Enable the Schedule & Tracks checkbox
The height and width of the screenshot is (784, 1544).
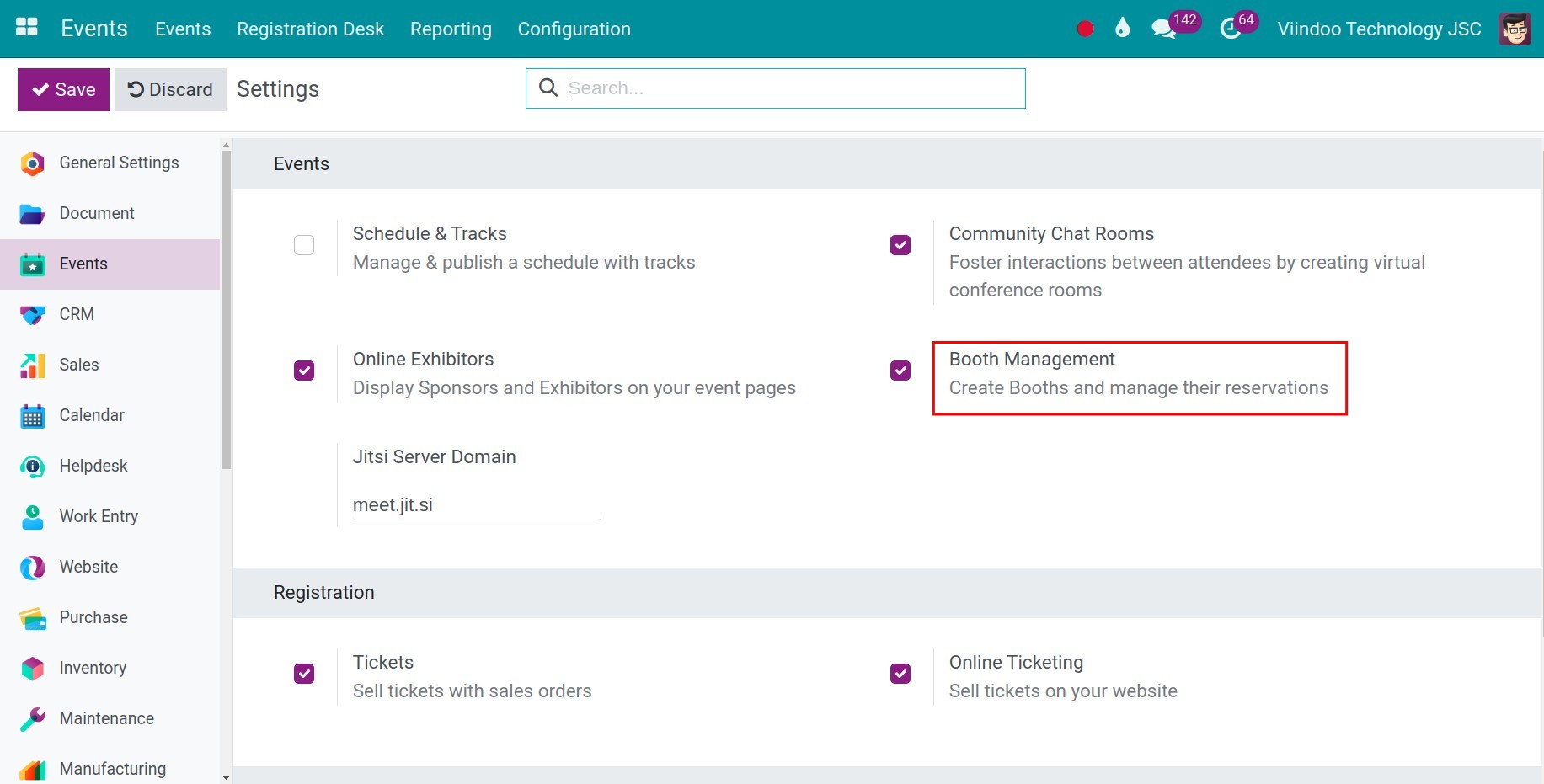[x=304, y=245]
